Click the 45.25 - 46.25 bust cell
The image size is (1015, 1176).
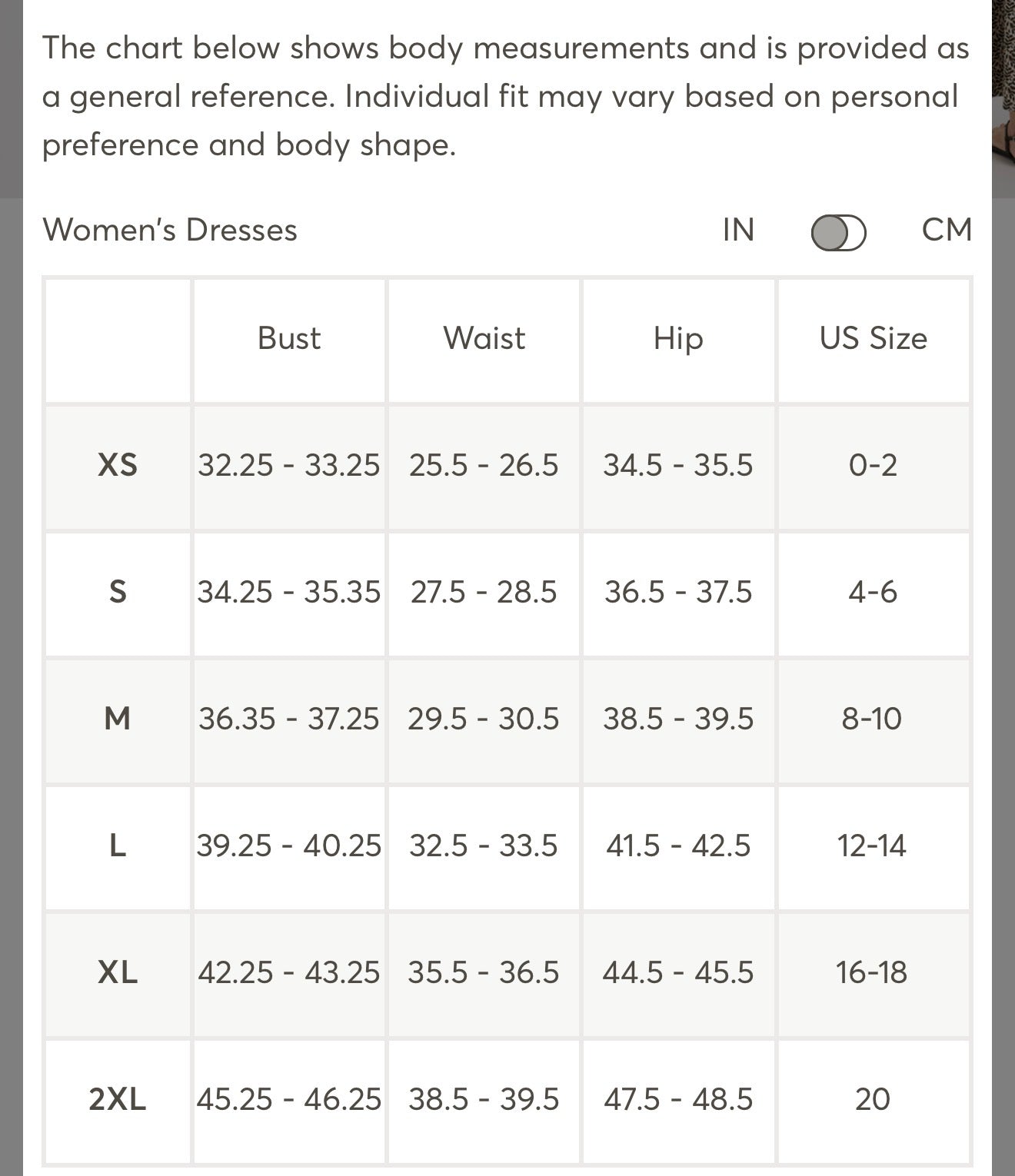(288, 1100)
